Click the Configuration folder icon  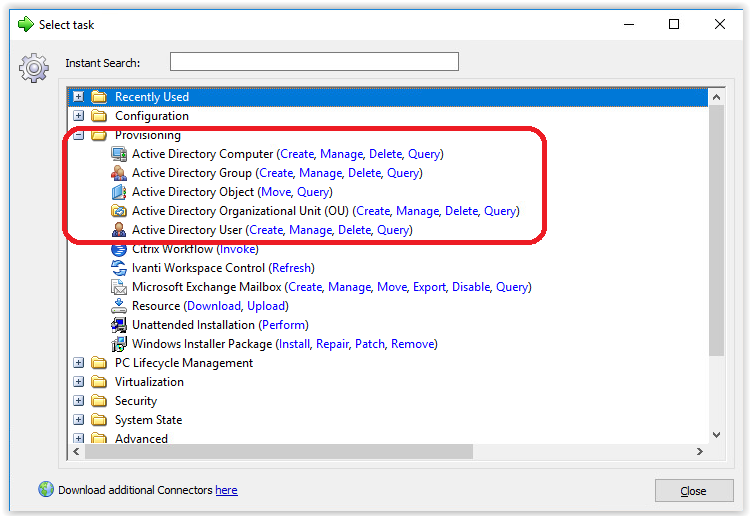coord(99,116)
